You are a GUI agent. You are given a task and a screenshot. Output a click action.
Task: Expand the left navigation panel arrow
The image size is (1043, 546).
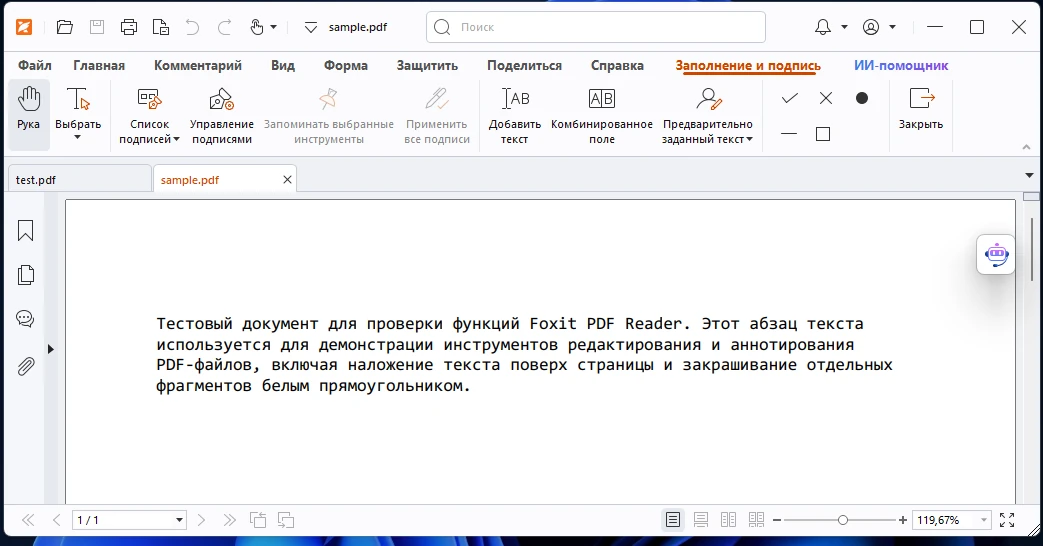[x=51, y=349]
